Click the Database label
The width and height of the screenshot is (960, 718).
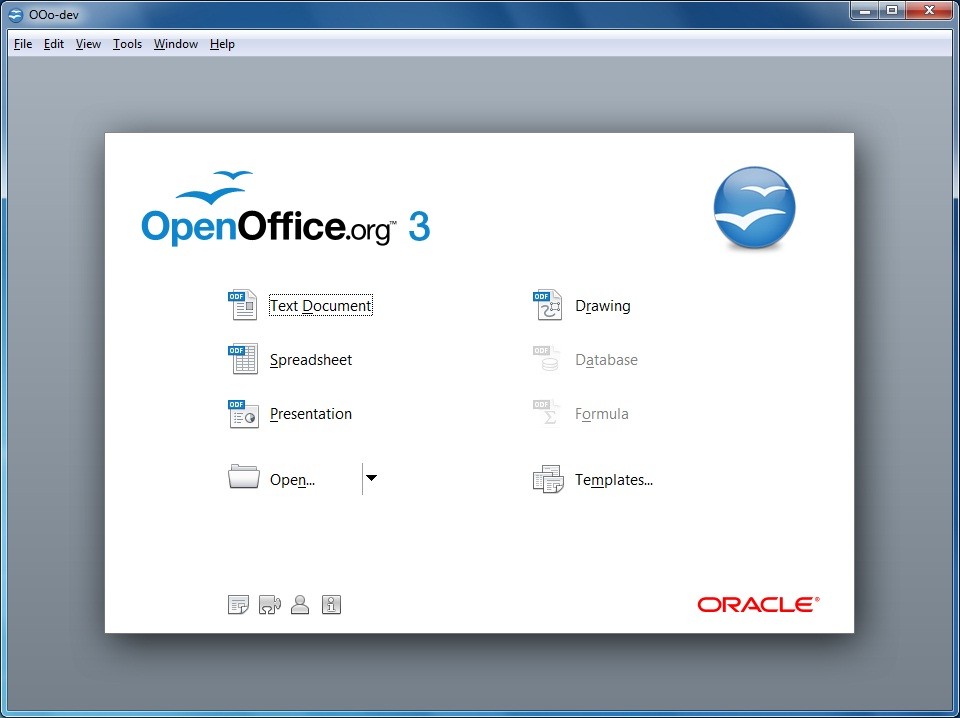click(606, 360)
